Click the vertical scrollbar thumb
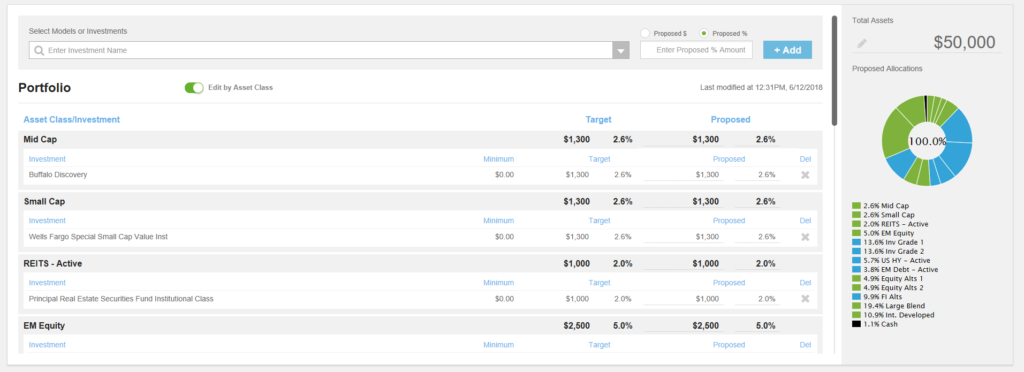This screenshot has width=1024, height=372. pos(834,70)
